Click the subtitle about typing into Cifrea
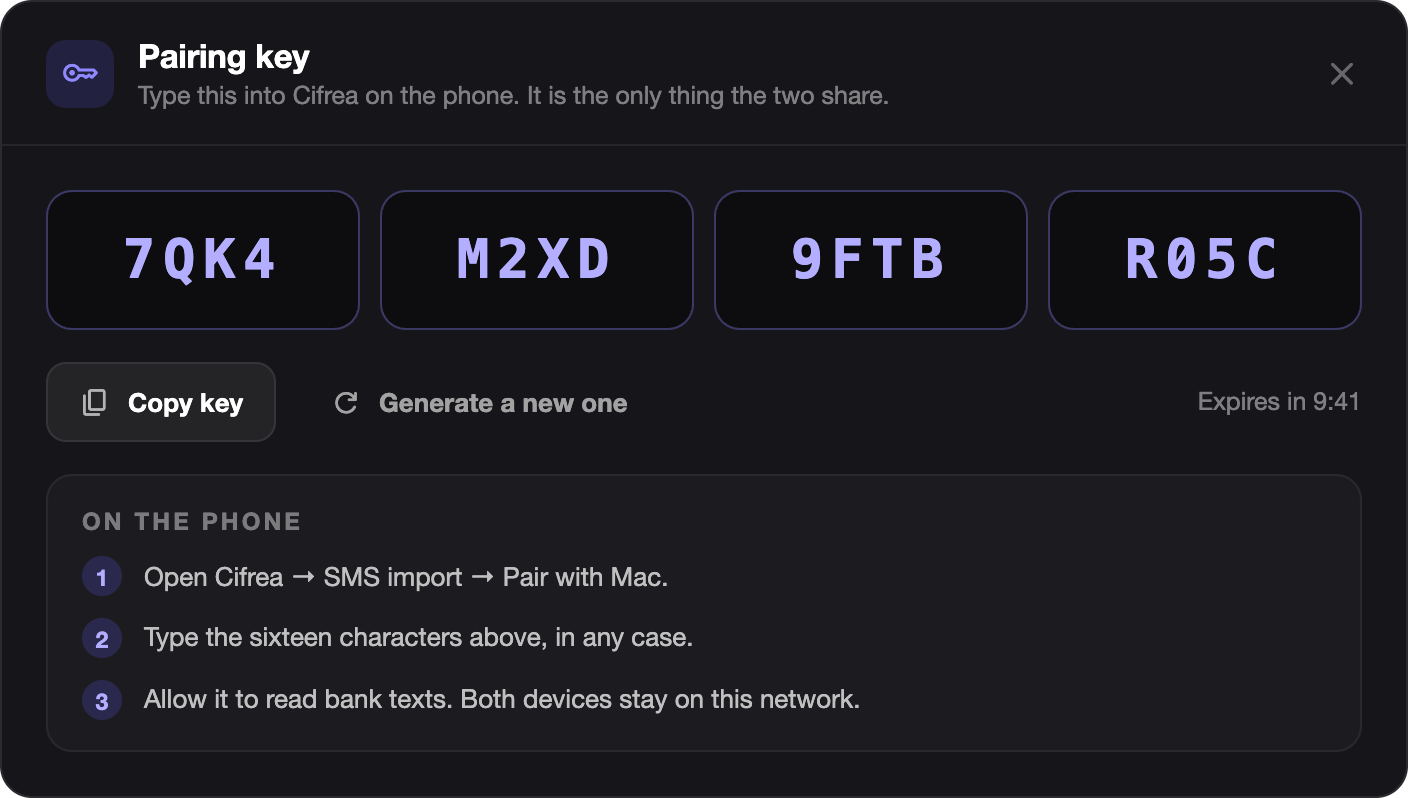The image size is (1408, 798). [513, 96]
